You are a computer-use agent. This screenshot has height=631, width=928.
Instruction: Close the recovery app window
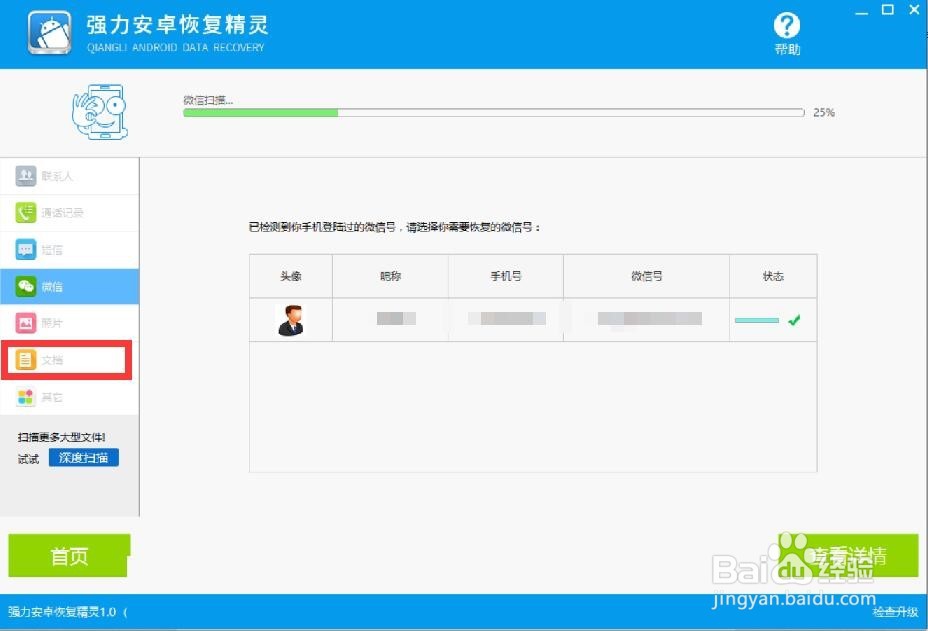(914, 10)
